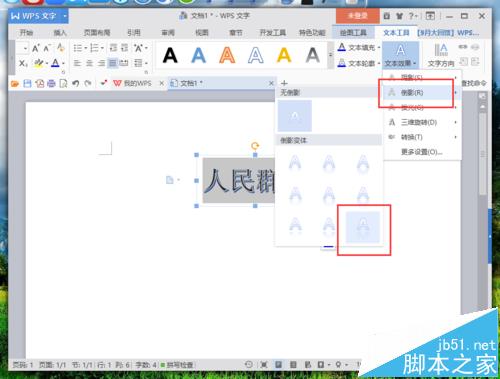This screenshot has width=500, height=379.
Task: Open the 页面布局 ribbon tab
Action: (x=97, y=33)
